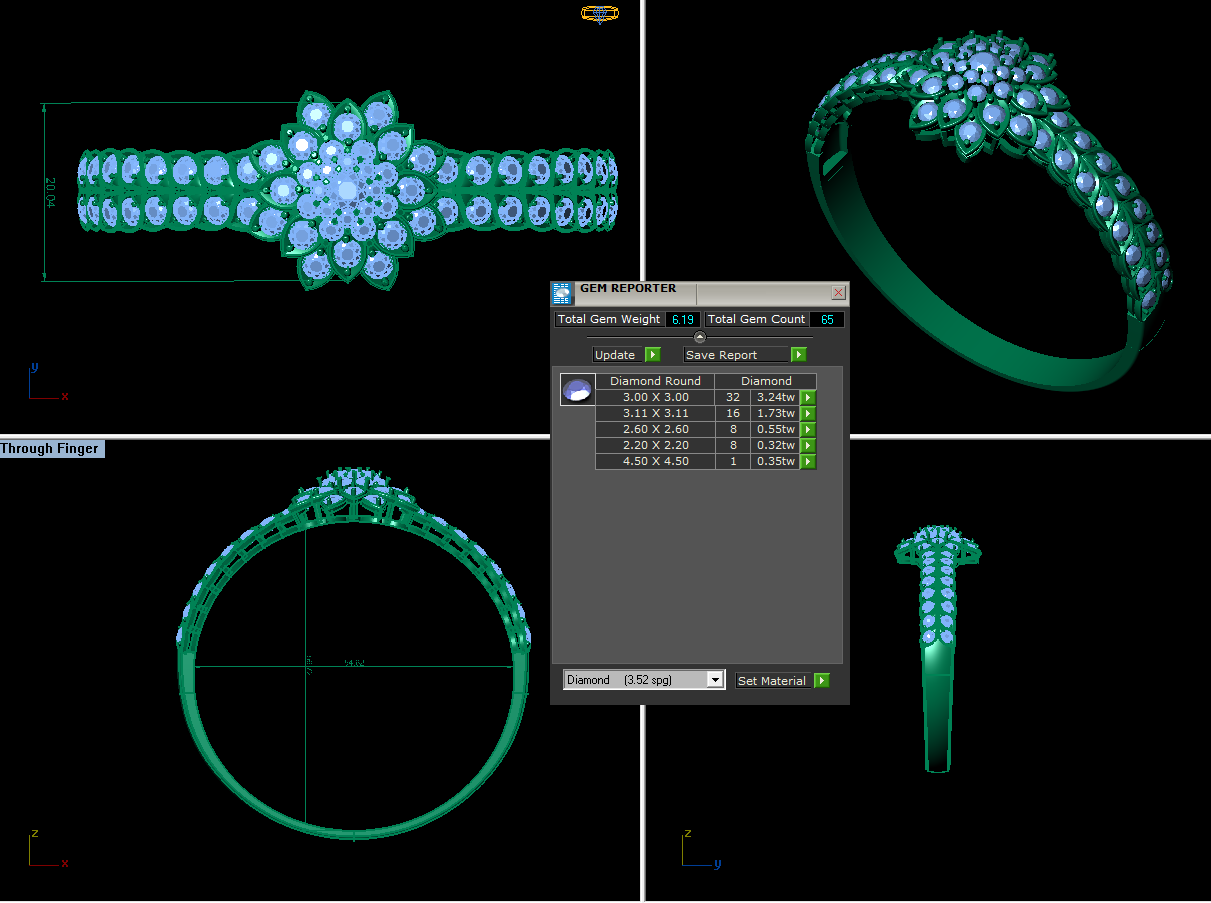
Task: Click the 20.04 dimension label in top view
Action: click(50, 192)
